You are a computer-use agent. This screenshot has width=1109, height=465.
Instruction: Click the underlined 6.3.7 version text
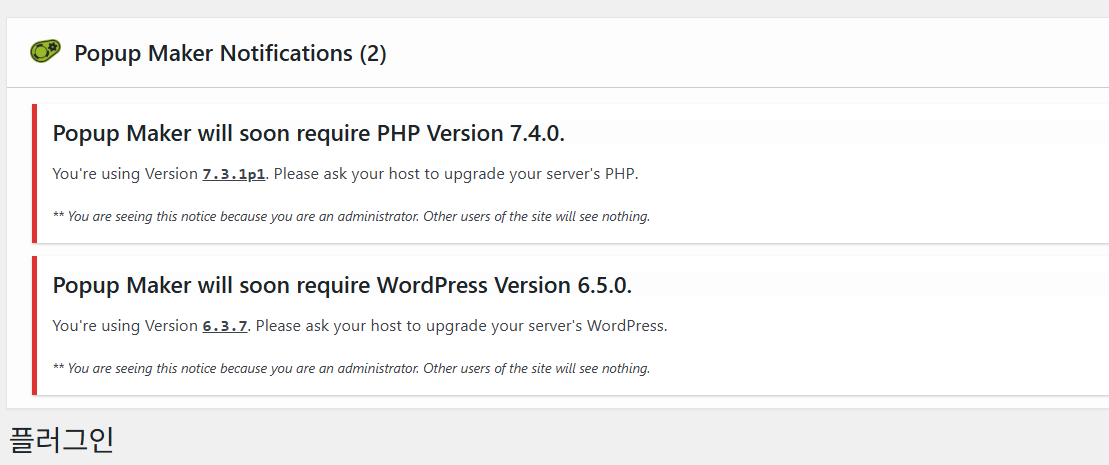[x=225, y=326]
